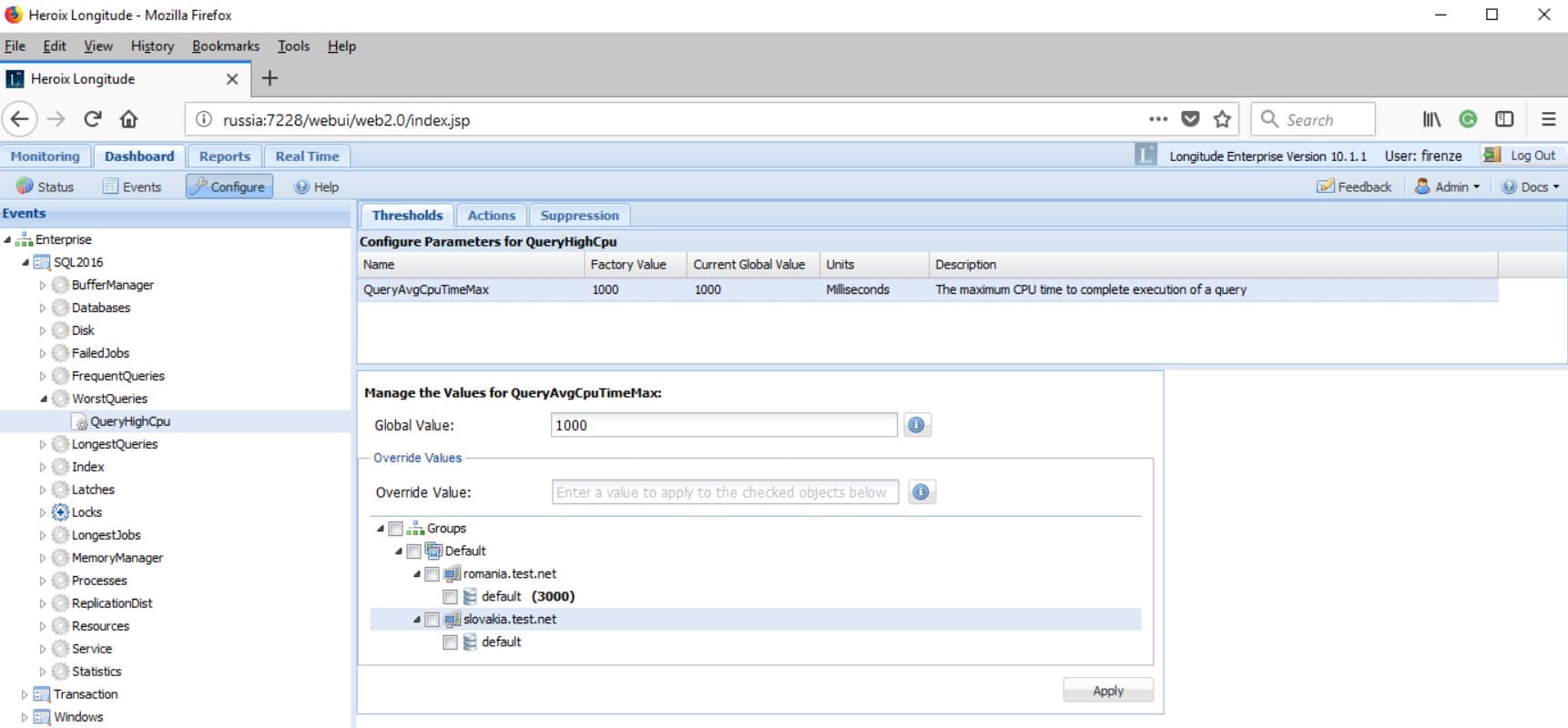Bookmark this page with star icon
Viewport: 1568px width, 728px height.
(1222, 119)
